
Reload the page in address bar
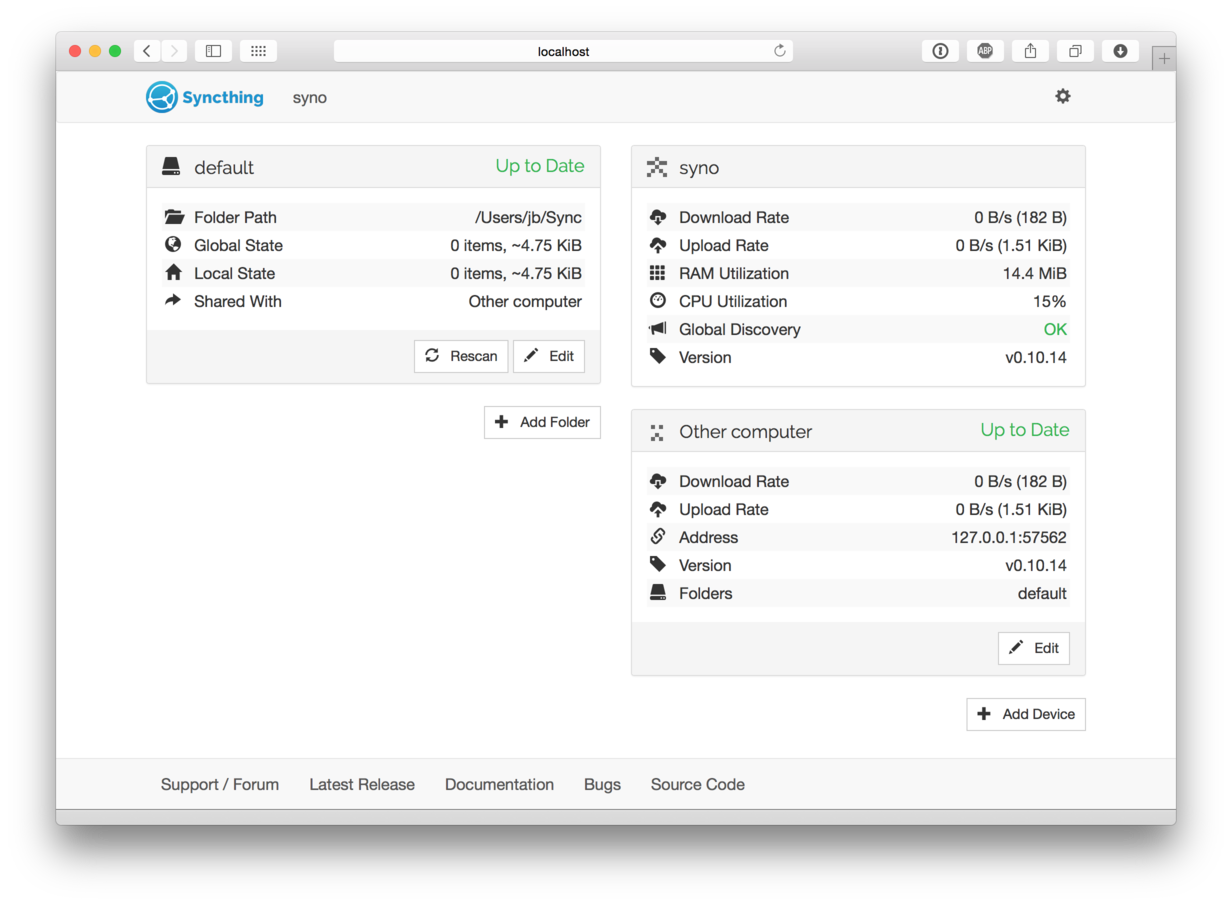click(780, 51)
